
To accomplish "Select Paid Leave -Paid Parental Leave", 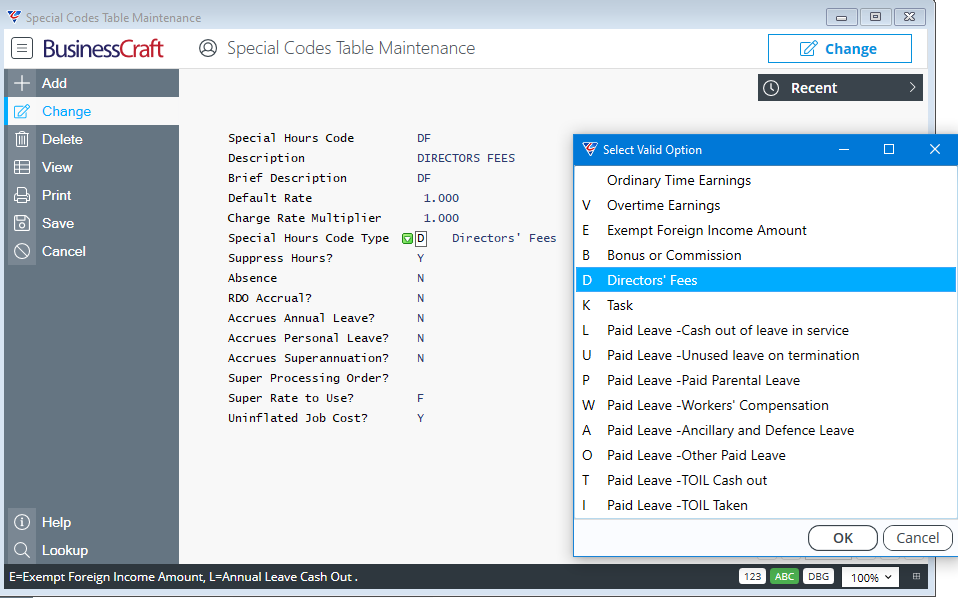I will tap(766, 381).
